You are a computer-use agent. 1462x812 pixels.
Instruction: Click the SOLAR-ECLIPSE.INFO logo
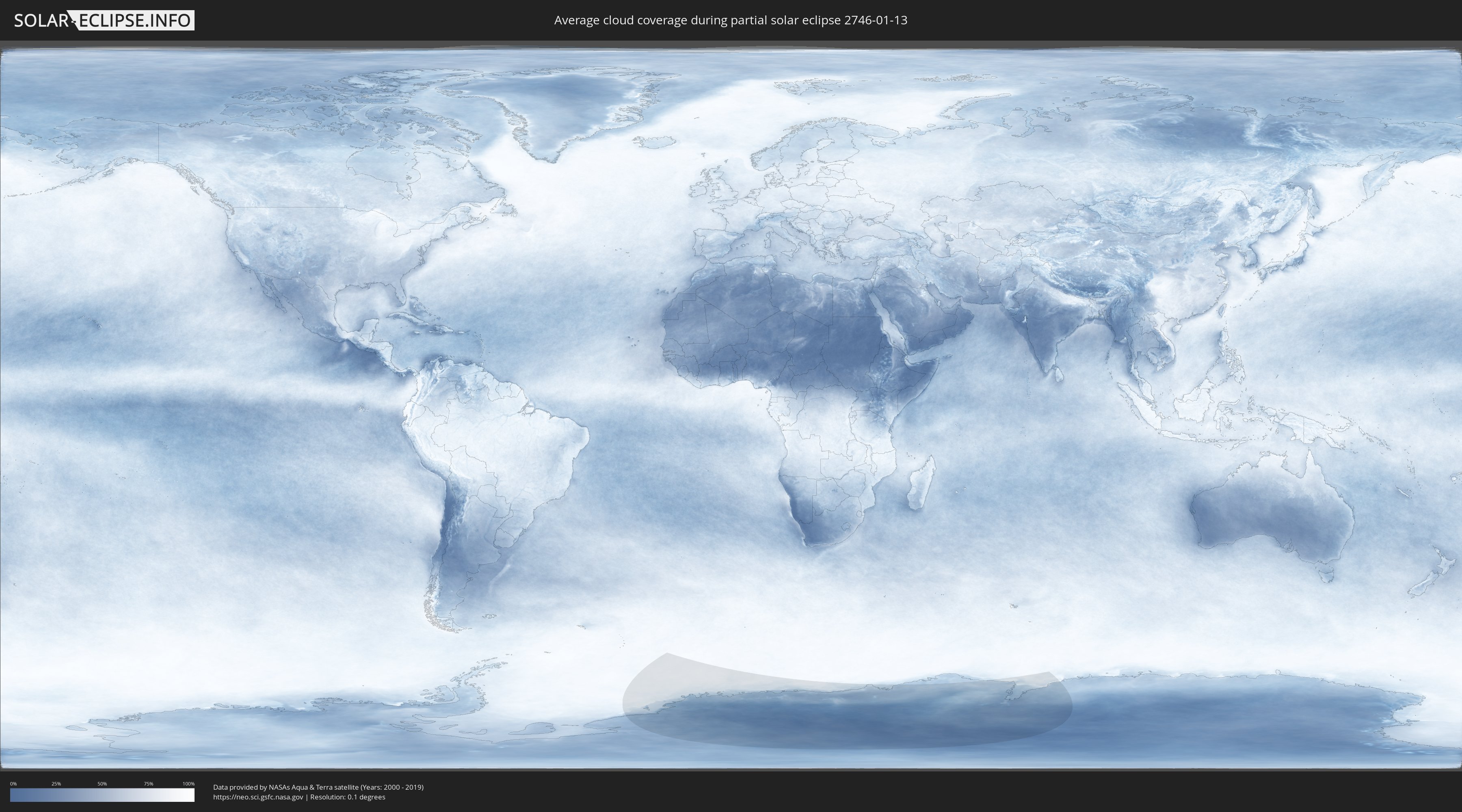104,20
